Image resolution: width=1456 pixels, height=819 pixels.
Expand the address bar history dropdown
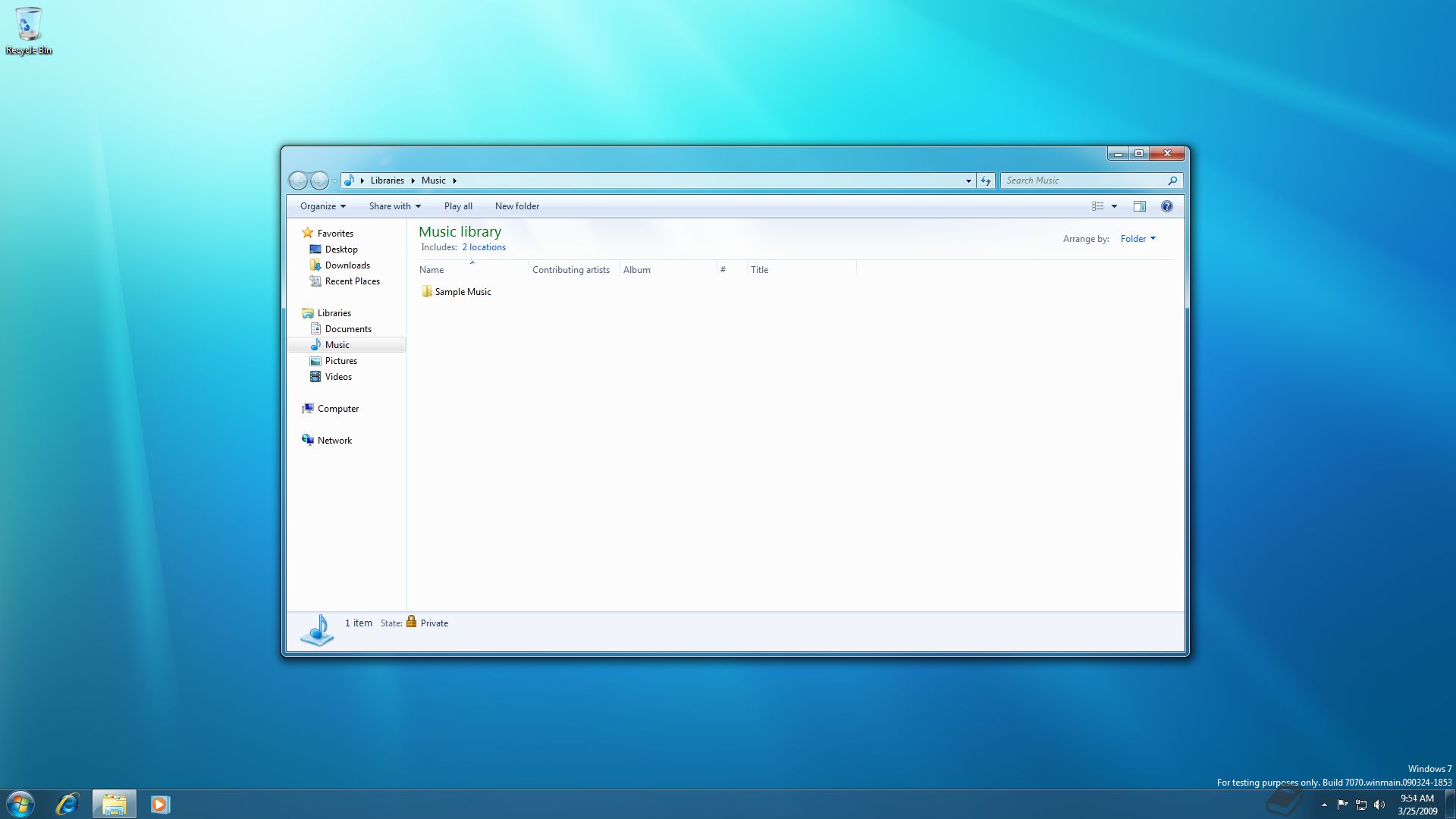point(968,180)
